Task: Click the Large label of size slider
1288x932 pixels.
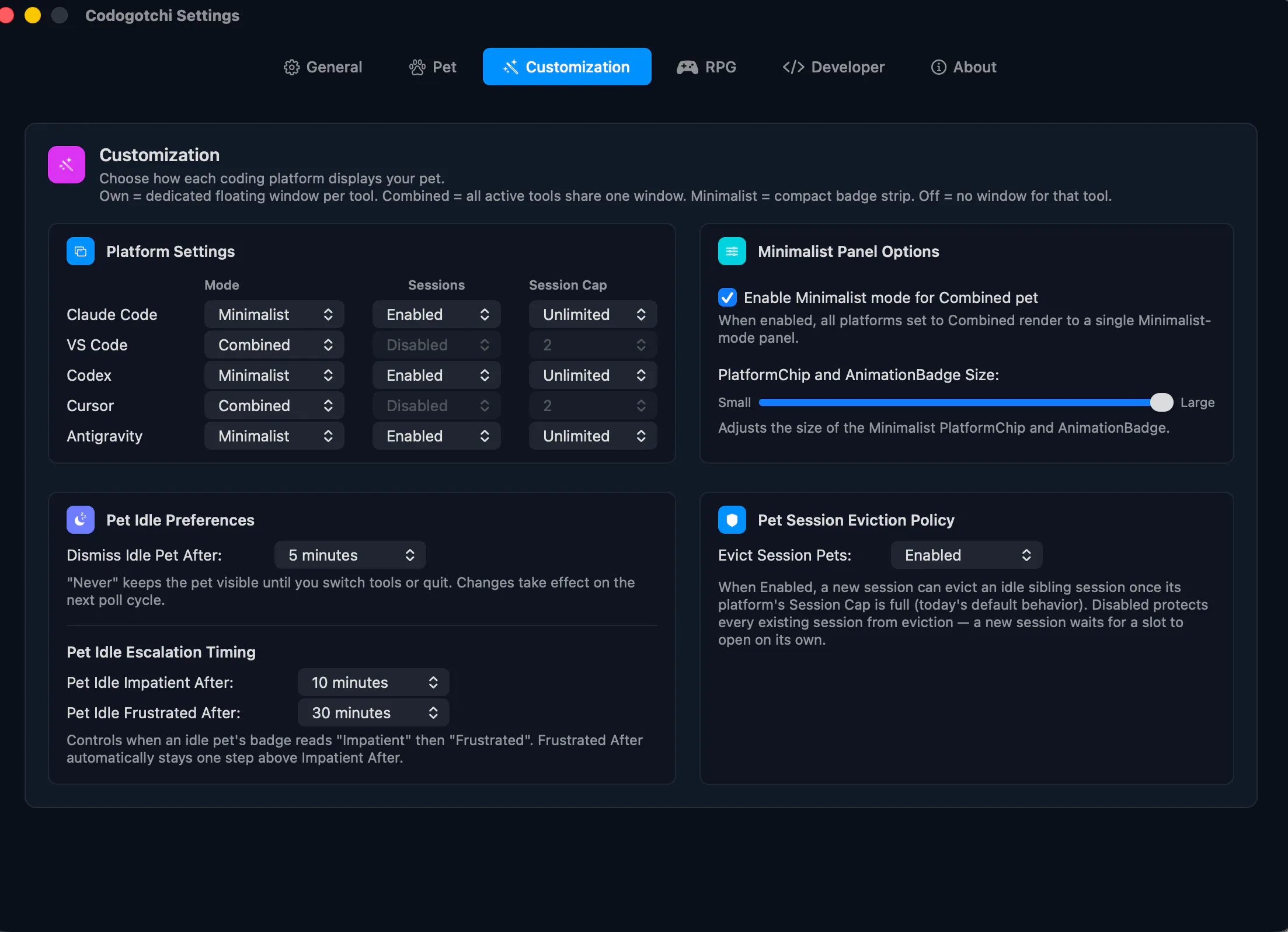Action: click(x=1198, y=402)
